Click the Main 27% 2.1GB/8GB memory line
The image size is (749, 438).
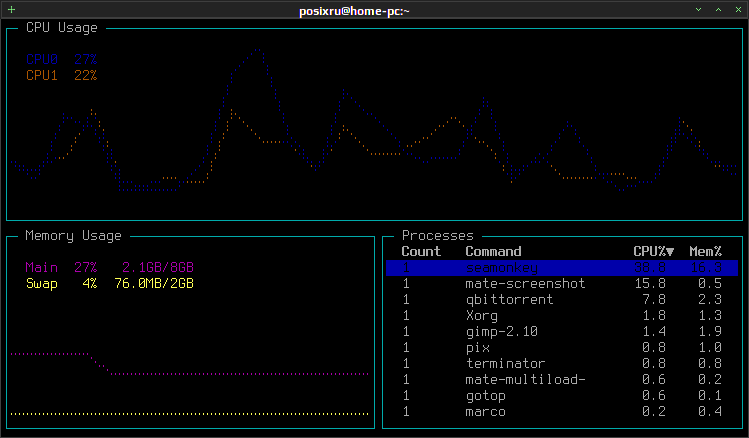click(109, 267)
